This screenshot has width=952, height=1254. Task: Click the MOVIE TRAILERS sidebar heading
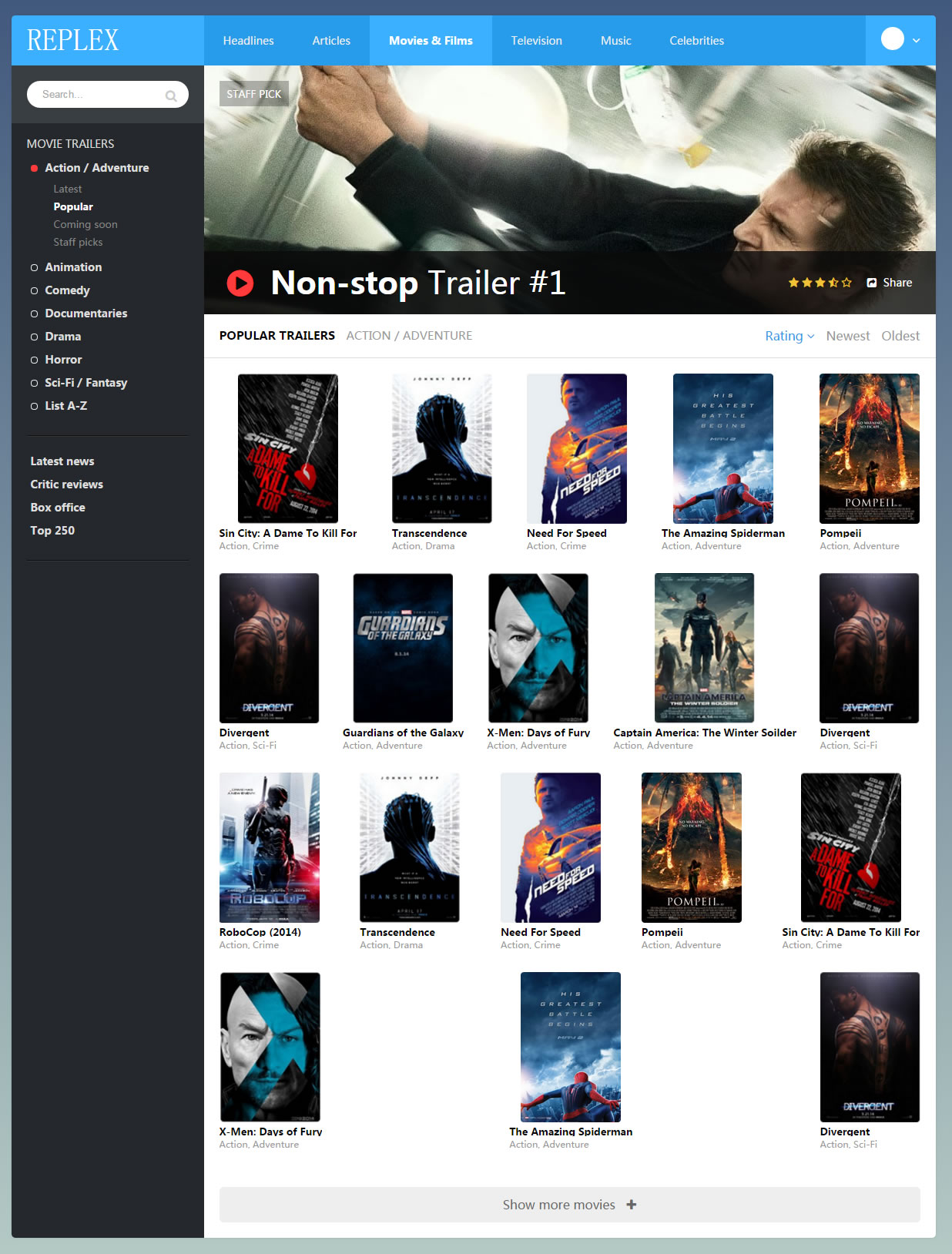pos(70,144)
